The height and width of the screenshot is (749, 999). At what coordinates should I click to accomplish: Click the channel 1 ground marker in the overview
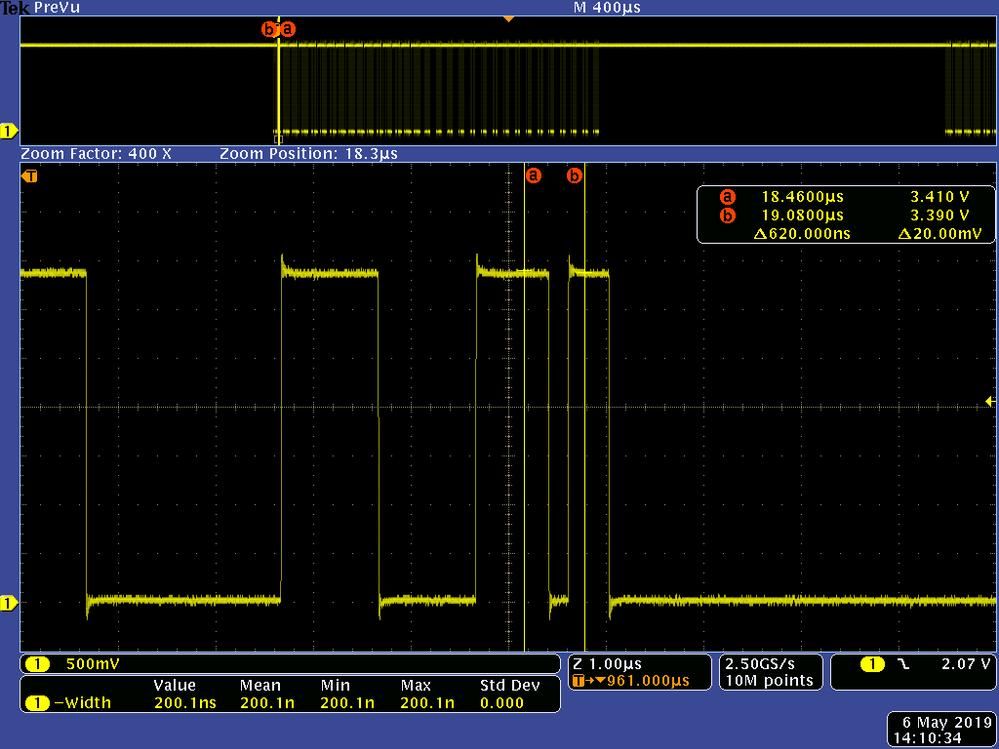(8, 132)
